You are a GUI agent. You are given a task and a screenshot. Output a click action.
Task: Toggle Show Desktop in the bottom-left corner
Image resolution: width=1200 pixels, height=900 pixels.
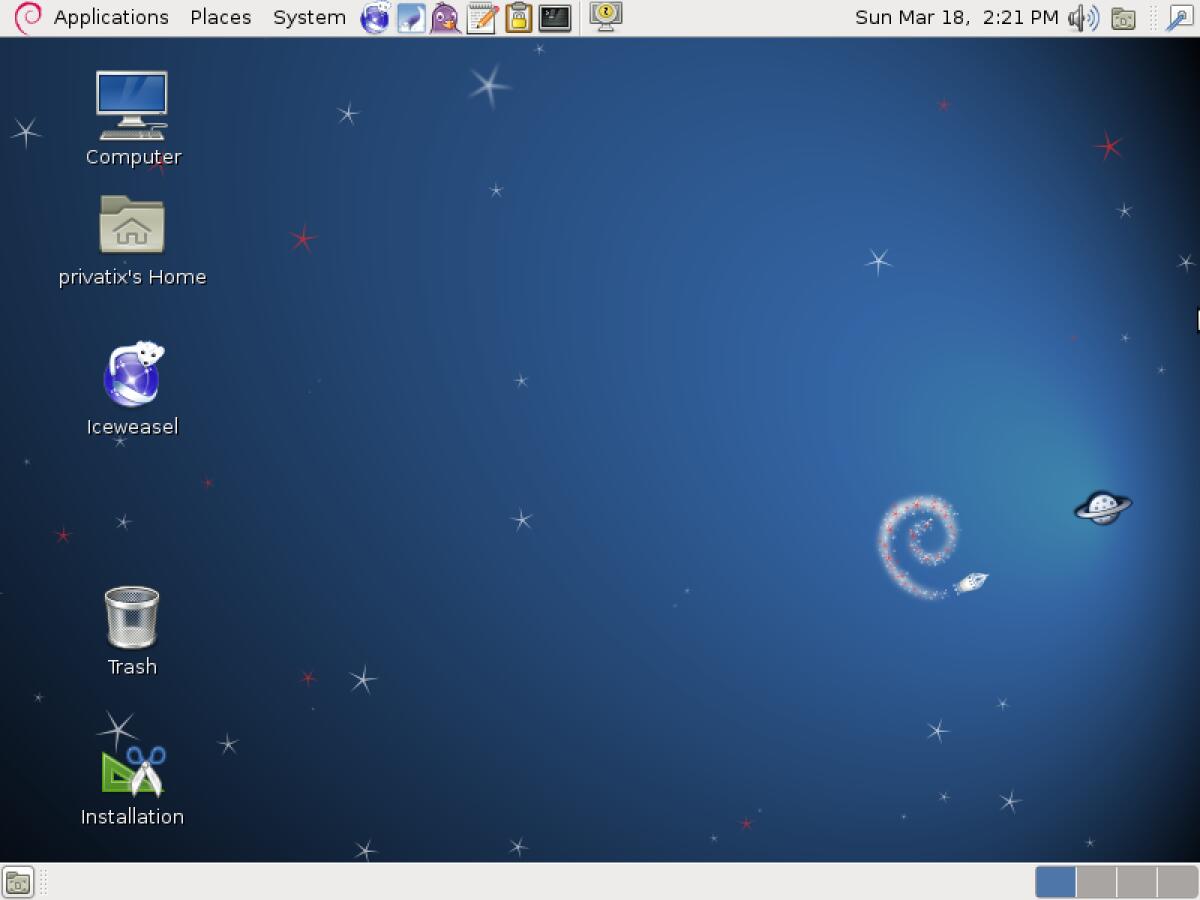point(17,882)
